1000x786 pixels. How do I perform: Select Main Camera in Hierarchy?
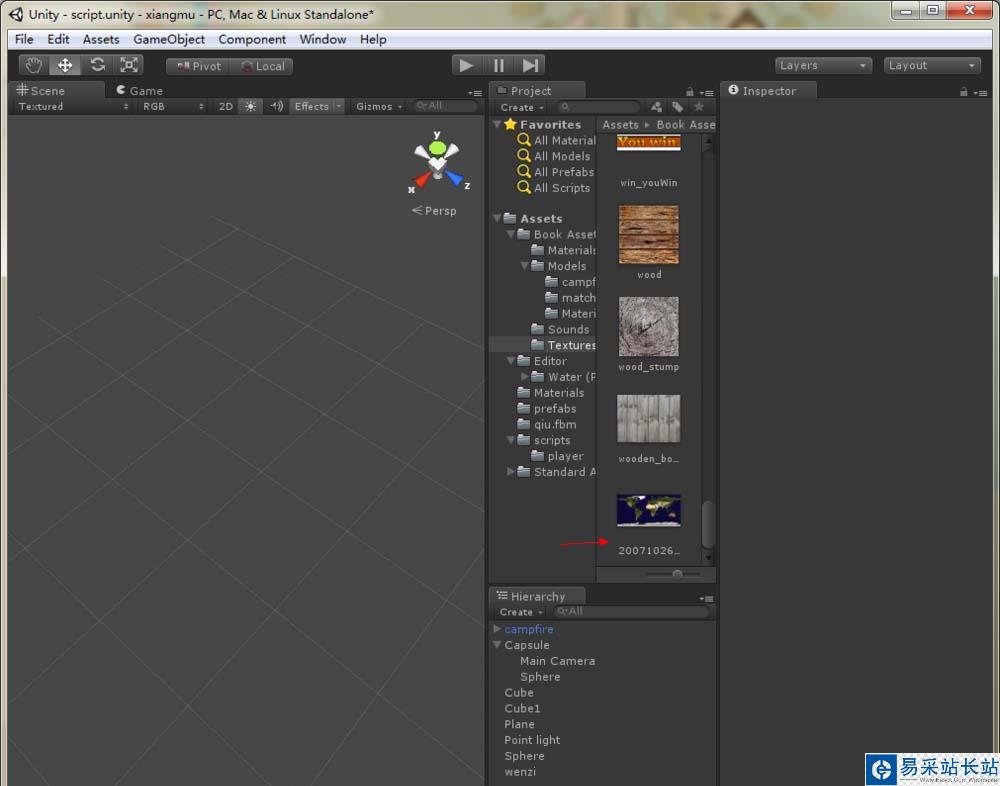pyautogui.click(x=557, y=661)
